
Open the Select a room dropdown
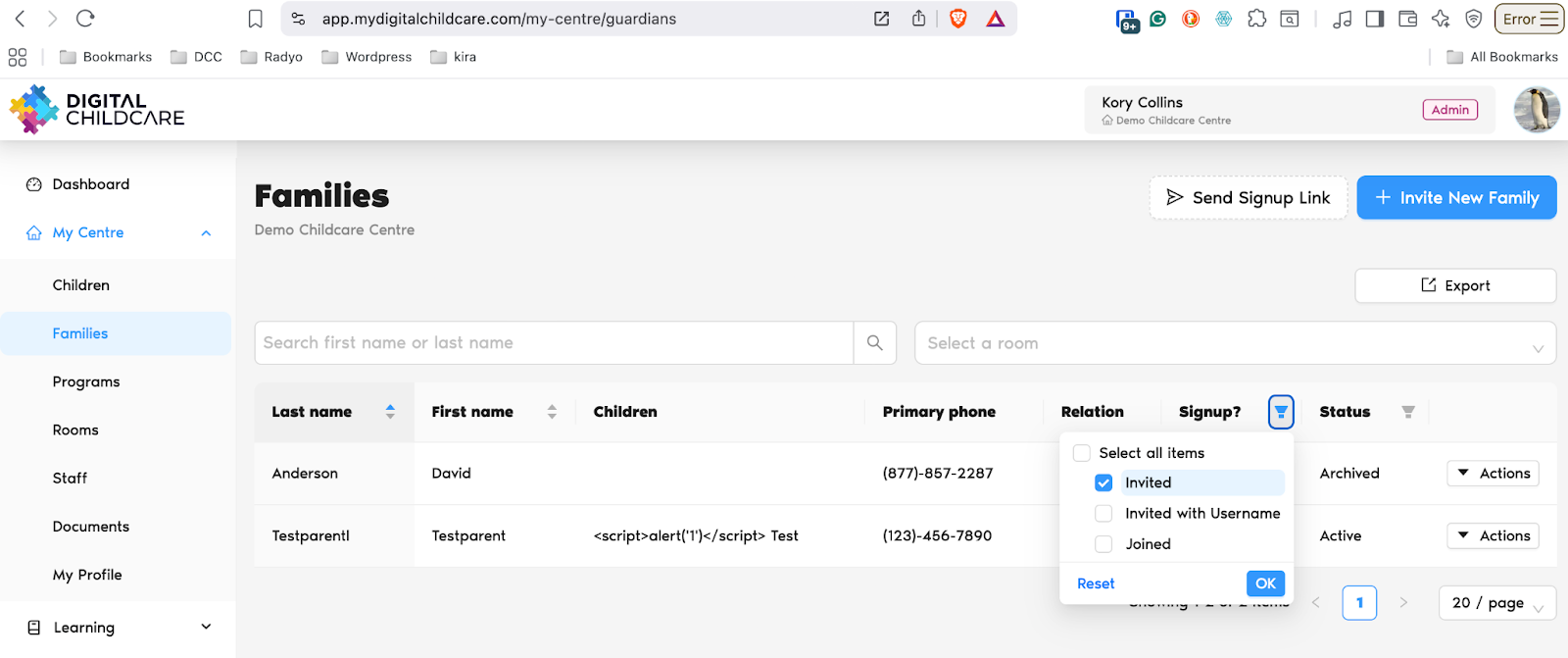(x=1235, y=343)
